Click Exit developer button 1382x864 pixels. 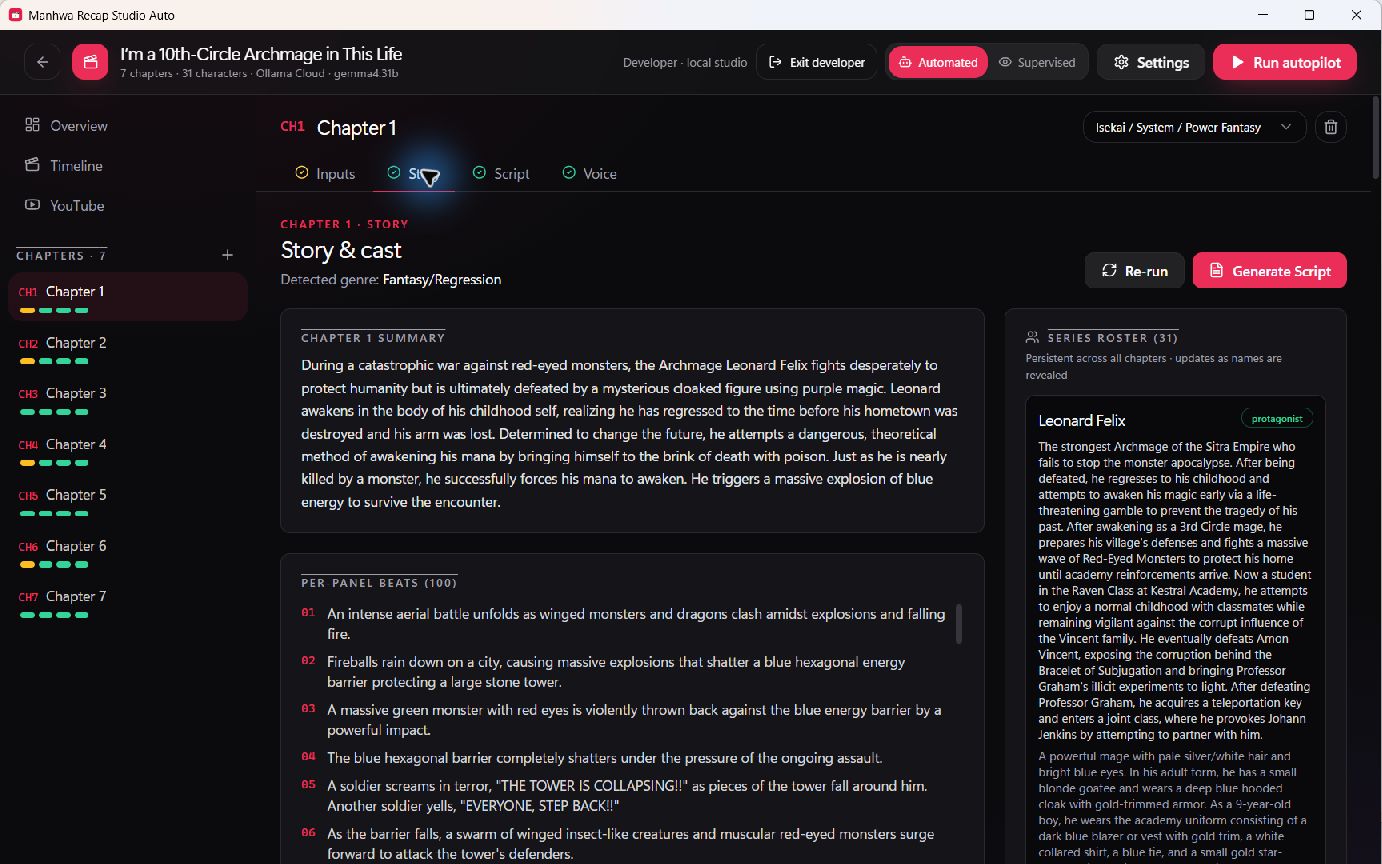(816, 62)
